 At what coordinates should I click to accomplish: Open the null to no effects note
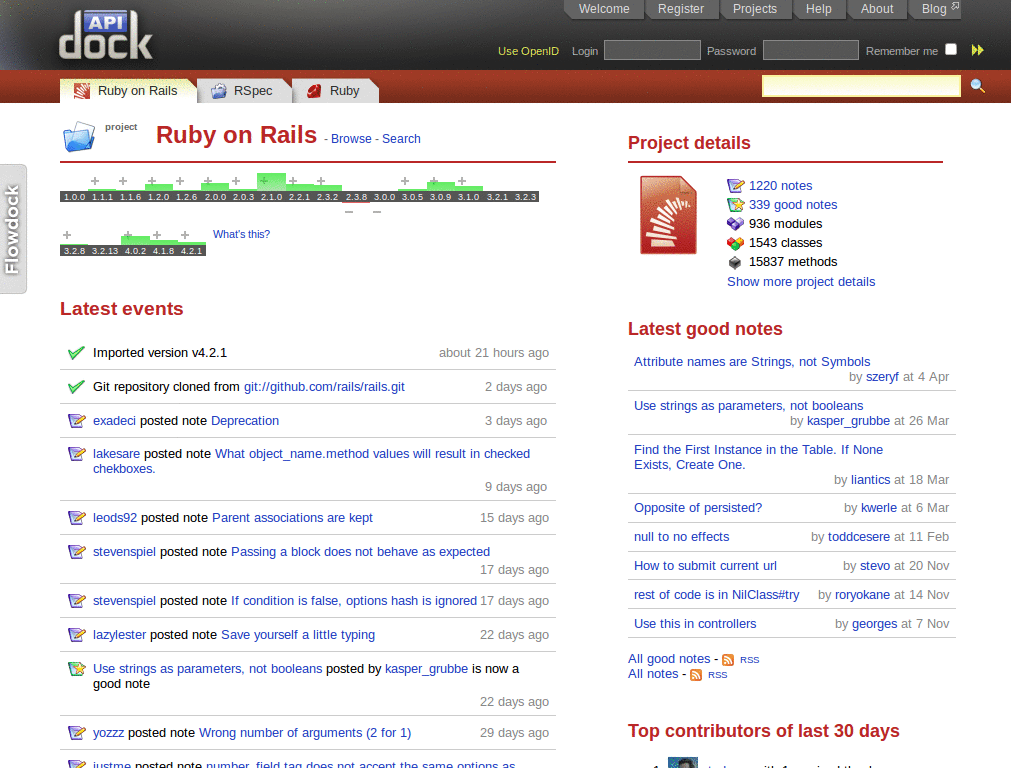(681, 537)
